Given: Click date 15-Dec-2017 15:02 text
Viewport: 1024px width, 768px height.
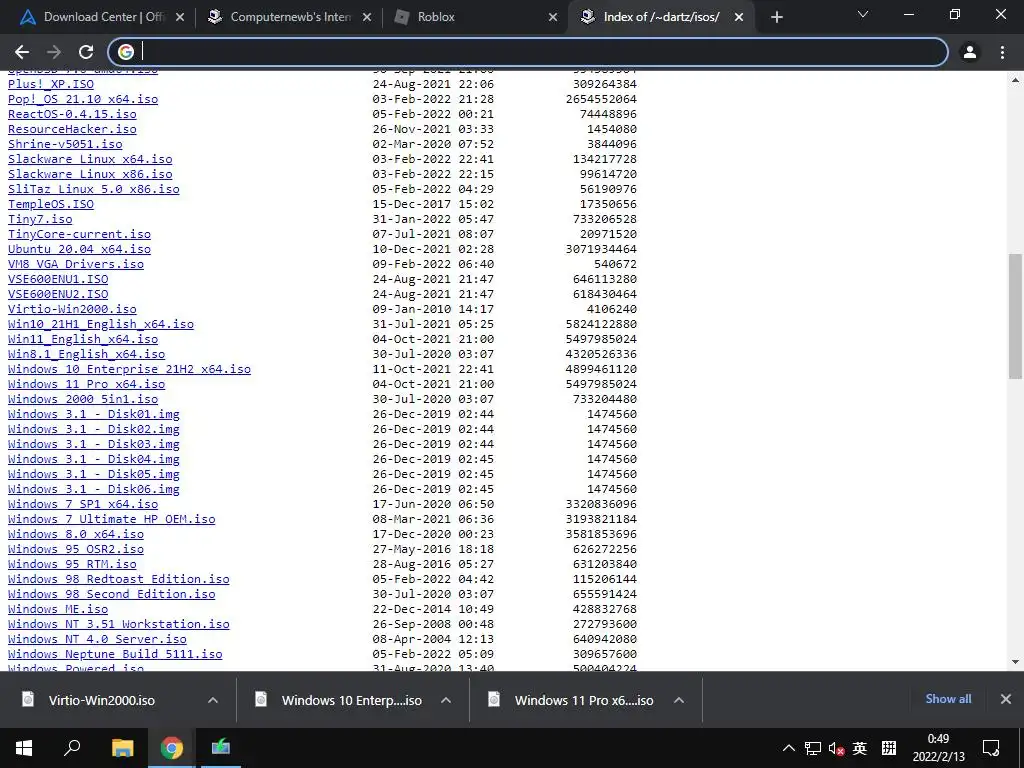Looking at the screenshot, I should click(x=433, y=204).
